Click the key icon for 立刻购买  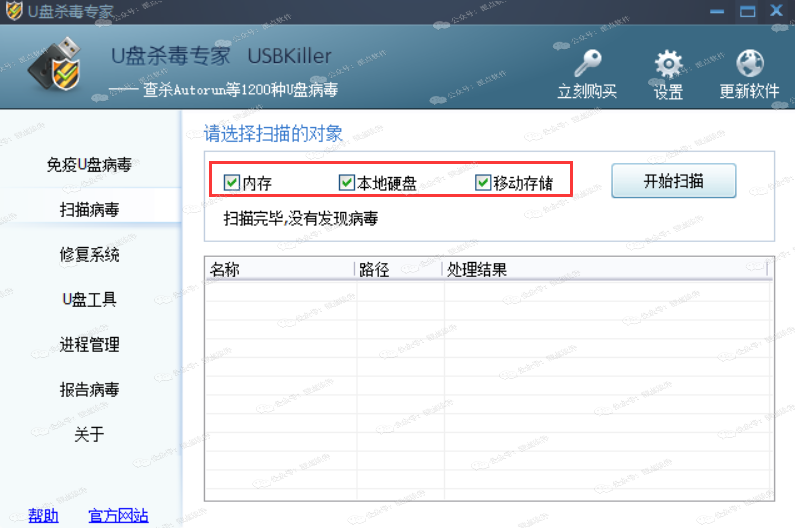(588, 63)
